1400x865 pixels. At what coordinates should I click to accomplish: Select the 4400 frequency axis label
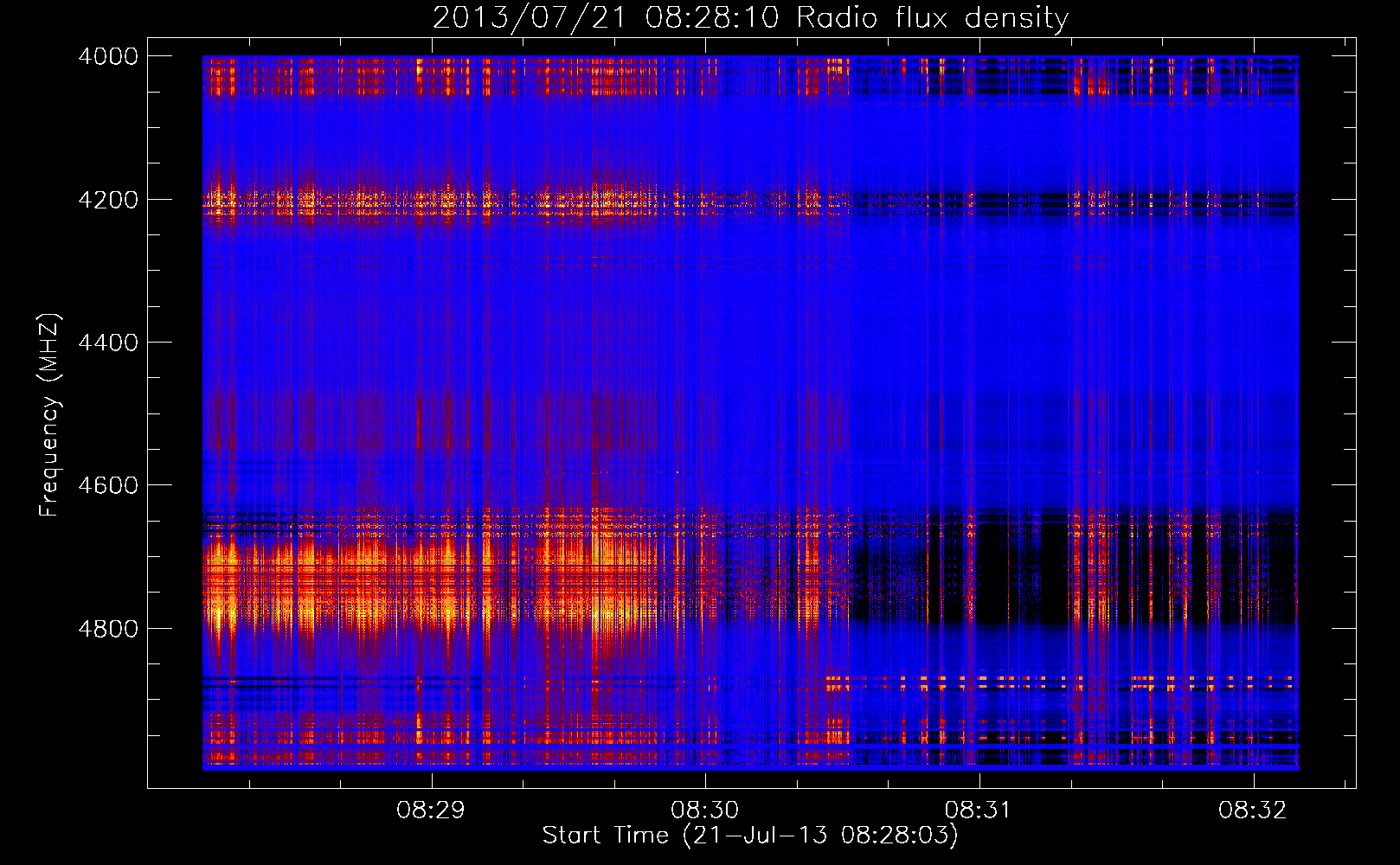[x=108, y=343]
